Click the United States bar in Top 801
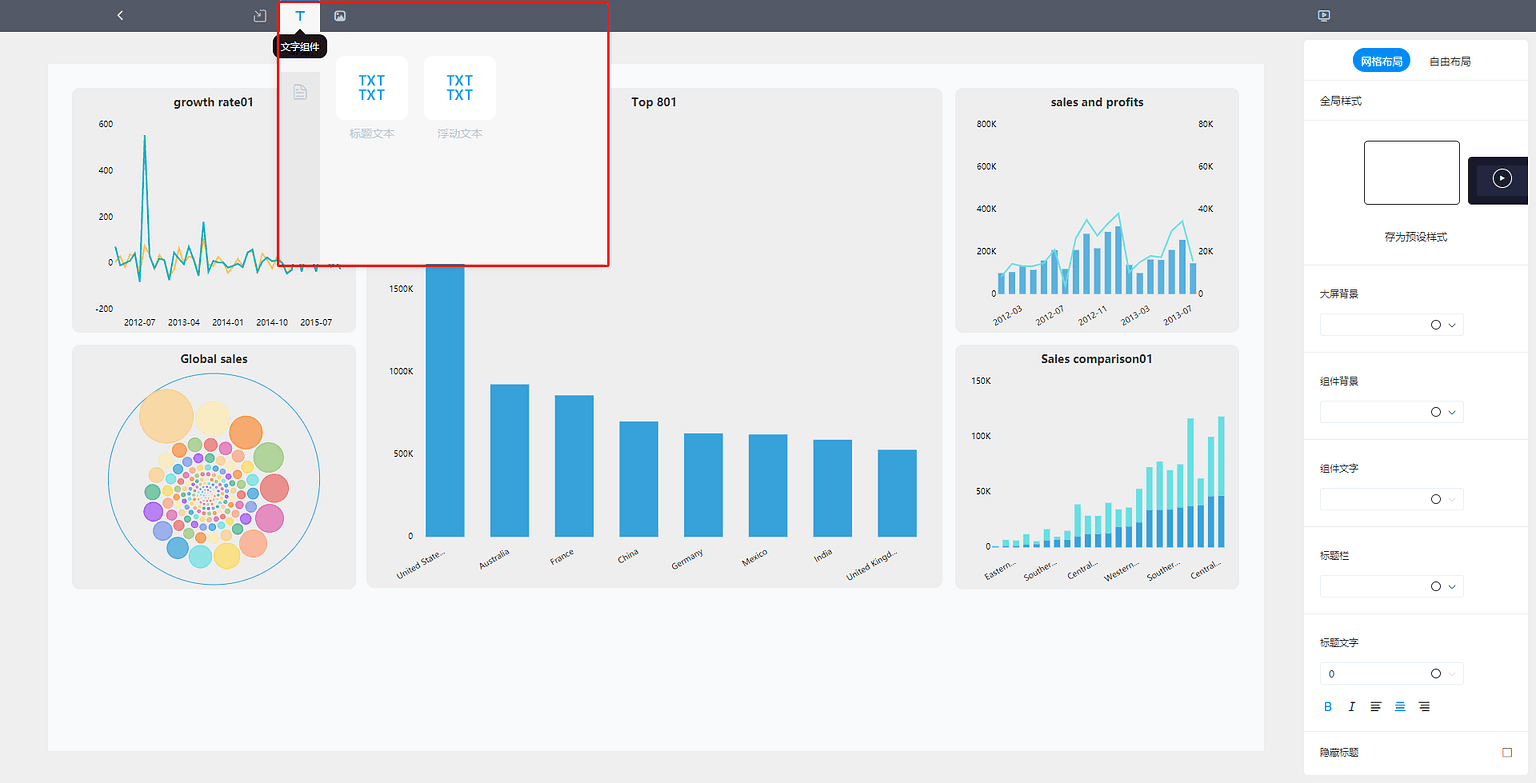1536x783 pixels. (x=445, y=400)
